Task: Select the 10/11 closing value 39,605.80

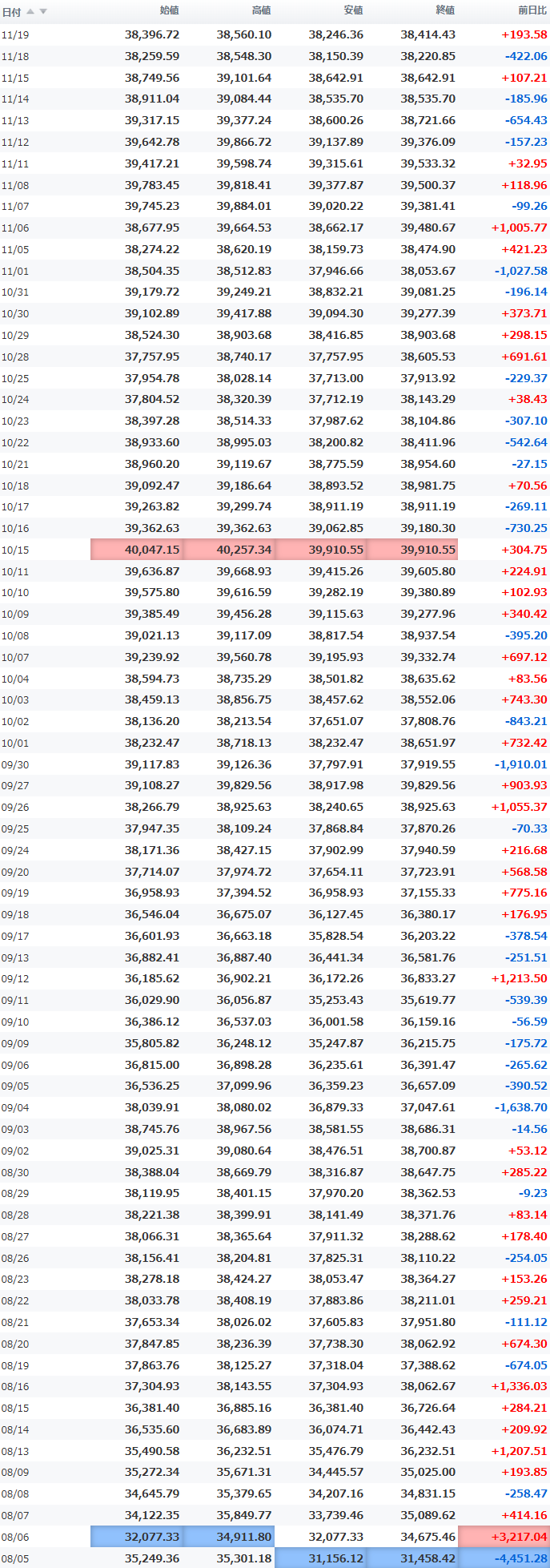Action: (428, 571)
